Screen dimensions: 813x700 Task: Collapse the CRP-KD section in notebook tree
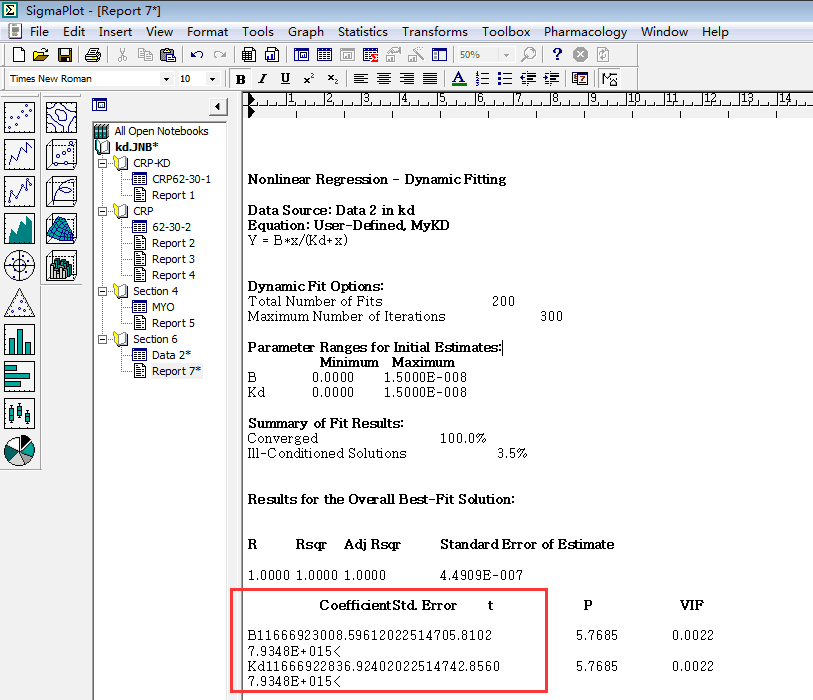(102, 163)
